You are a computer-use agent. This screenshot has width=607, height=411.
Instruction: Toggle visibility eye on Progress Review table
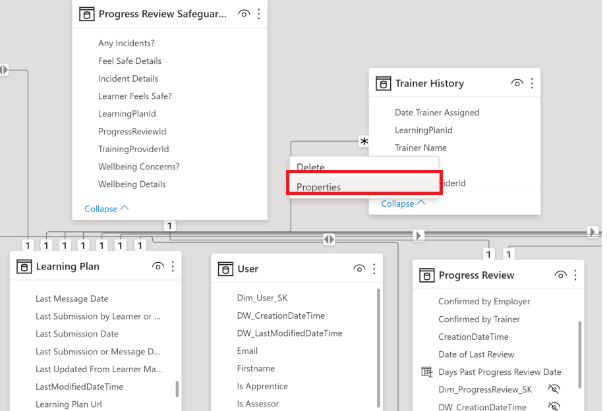click(561, 275)
